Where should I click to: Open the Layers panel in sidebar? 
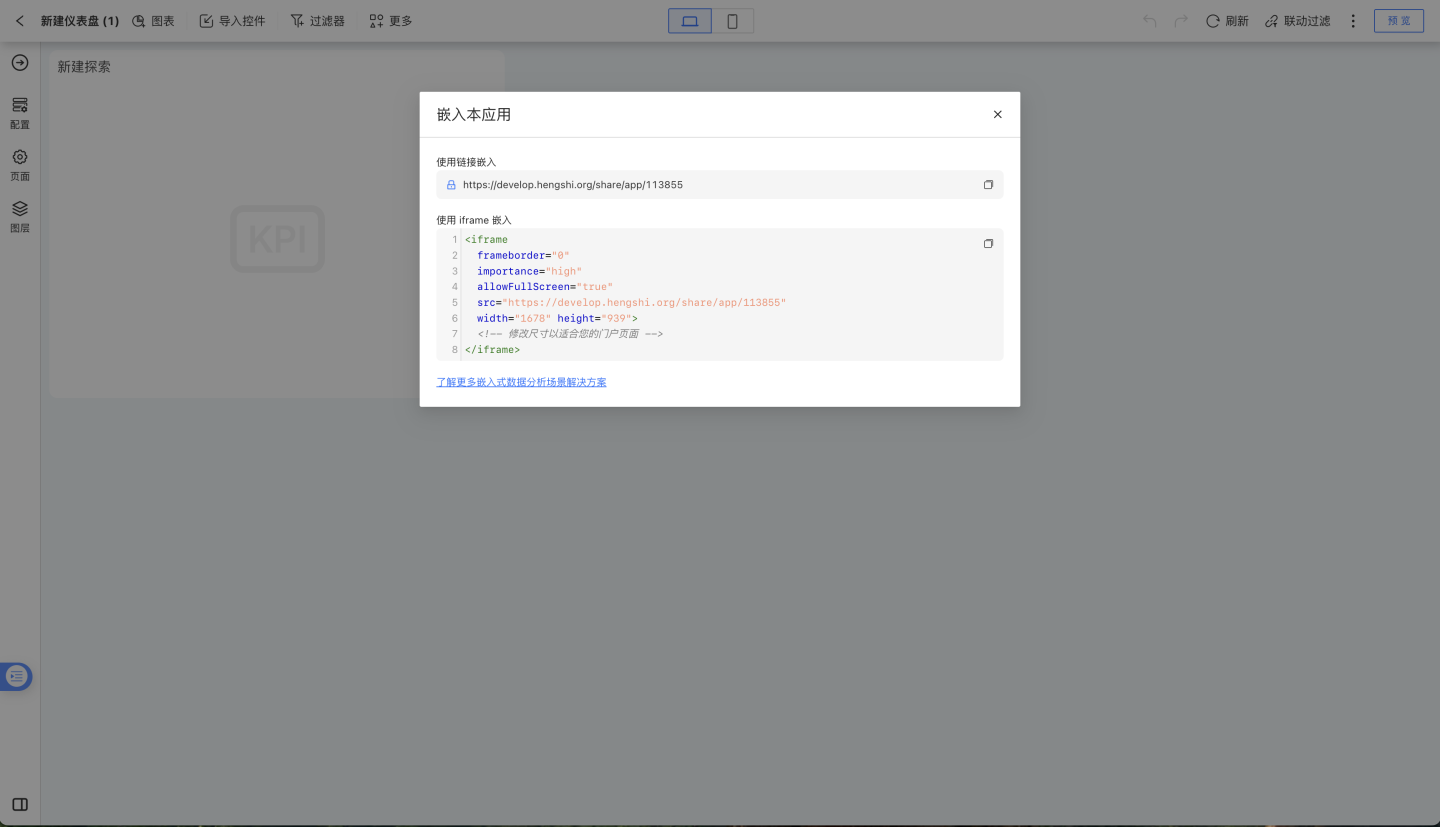tap(20, 215)
